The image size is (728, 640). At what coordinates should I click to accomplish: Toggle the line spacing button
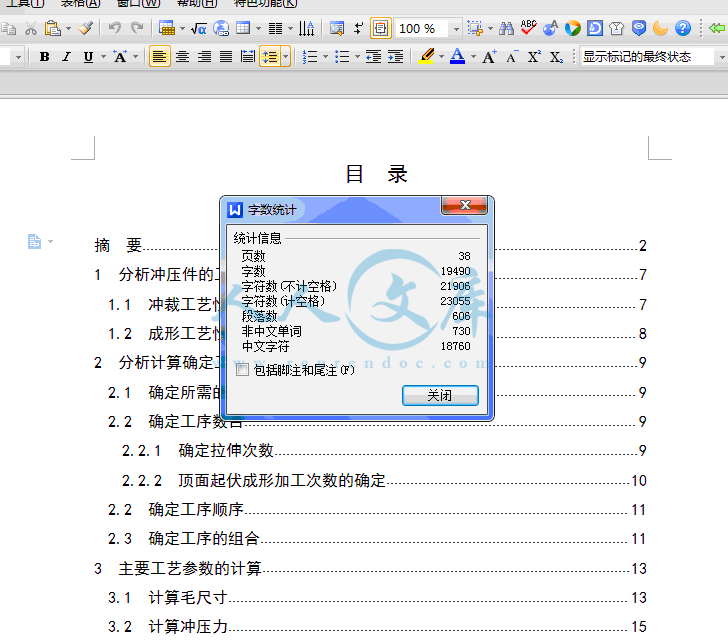270,57
